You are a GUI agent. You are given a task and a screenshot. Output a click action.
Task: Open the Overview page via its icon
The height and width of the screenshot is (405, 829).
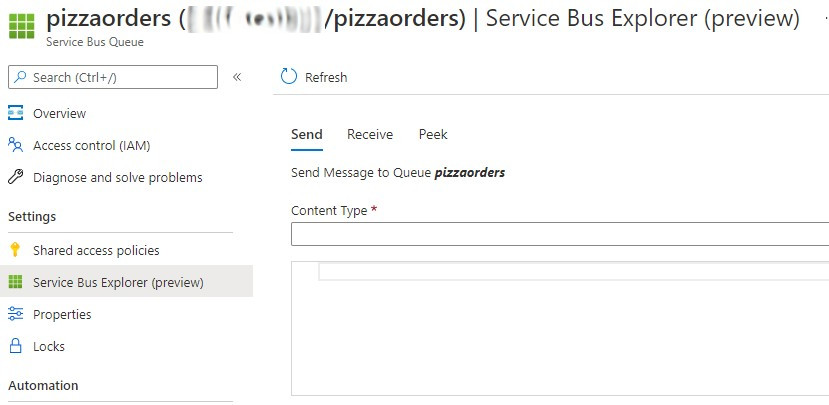click(16, 113)
